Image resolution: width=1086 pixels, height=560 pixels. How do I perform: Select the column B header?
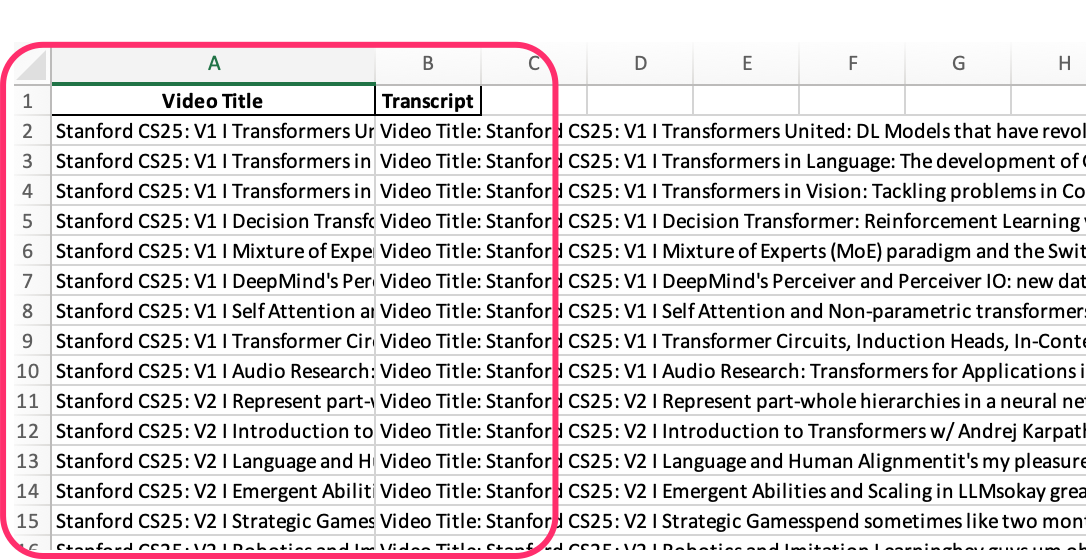pyautogui.click(x=428, y=64)
